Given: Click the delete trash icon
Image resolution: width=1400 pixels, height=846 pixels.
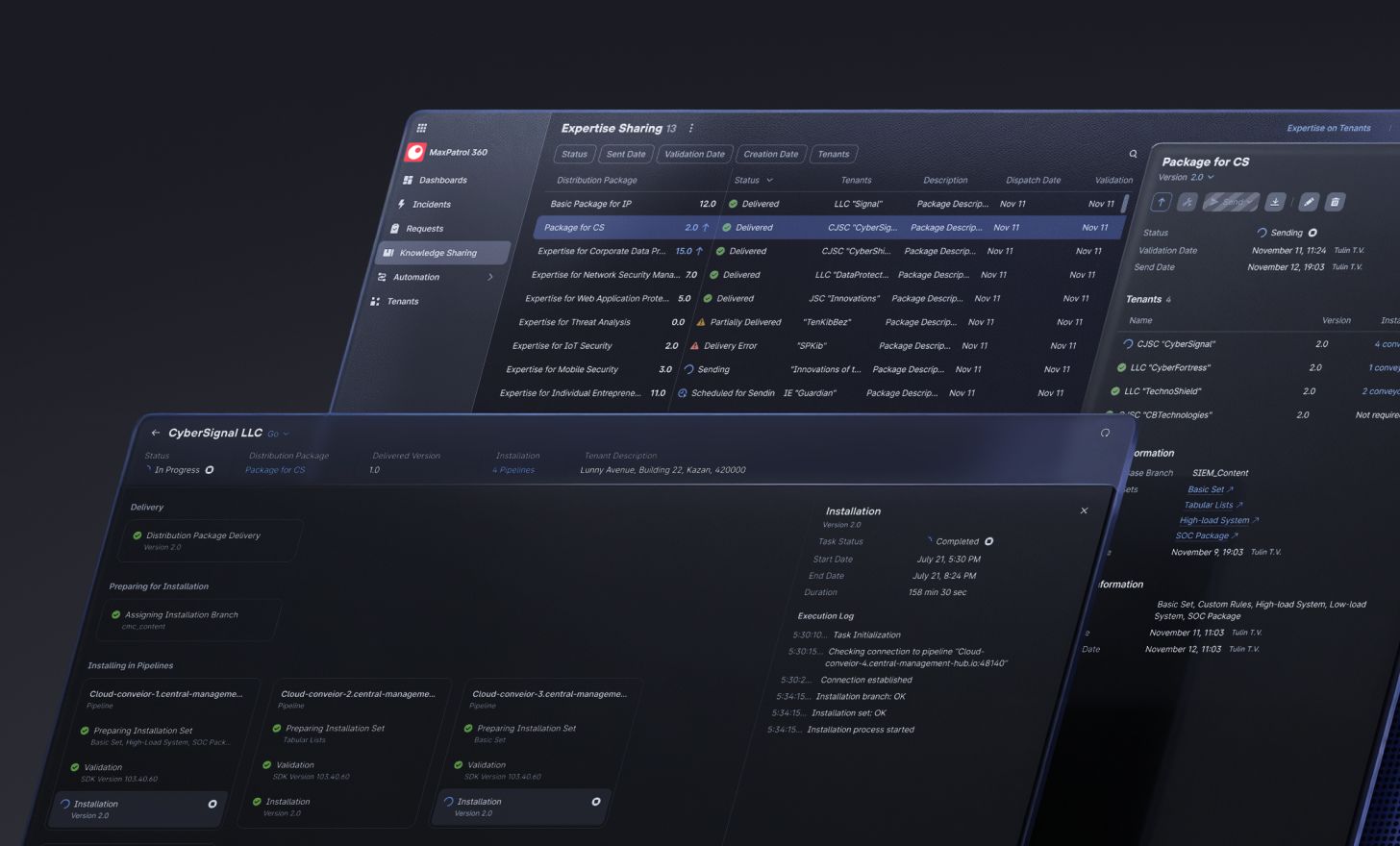Looking at the screenshot, I should click(1335, 202).
